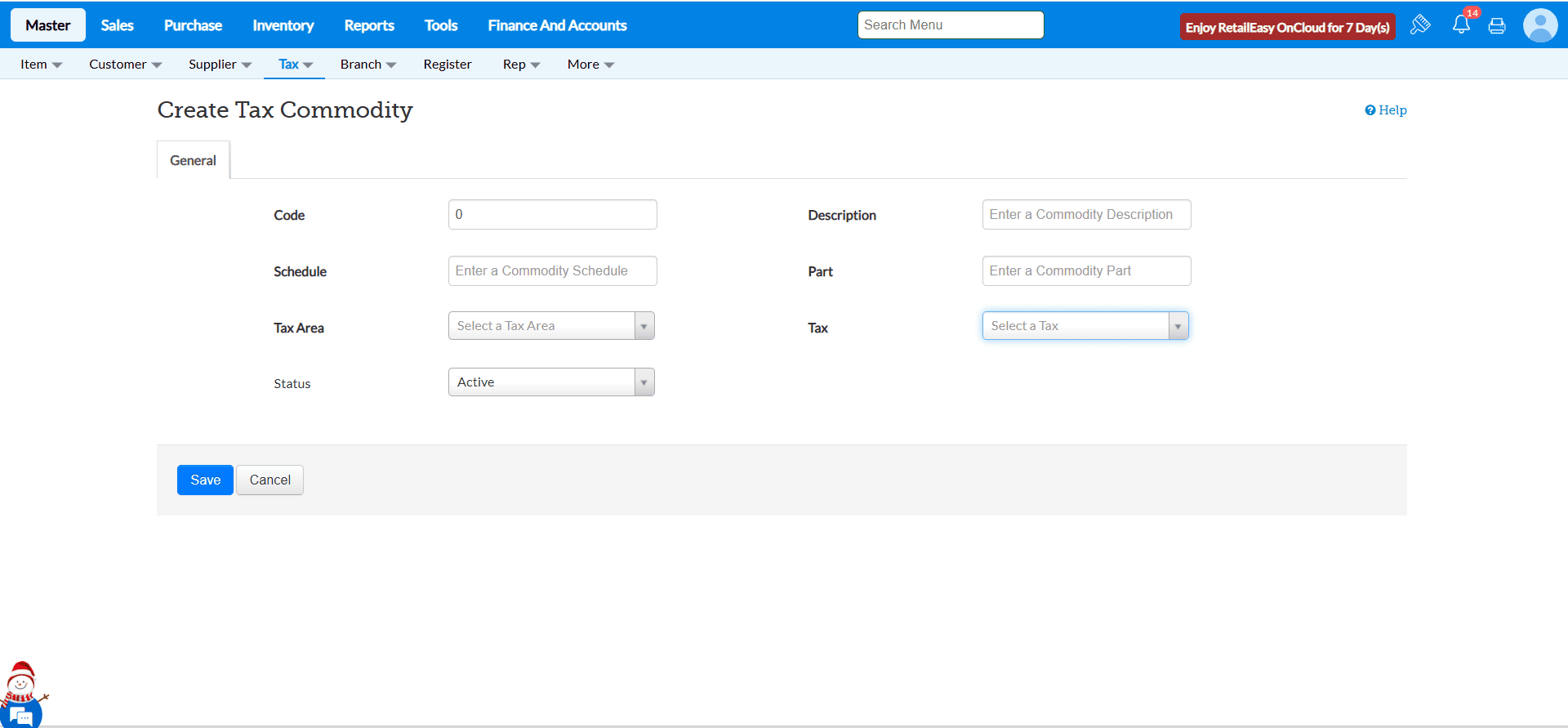Expand the Customer submenu

(125, 64)
